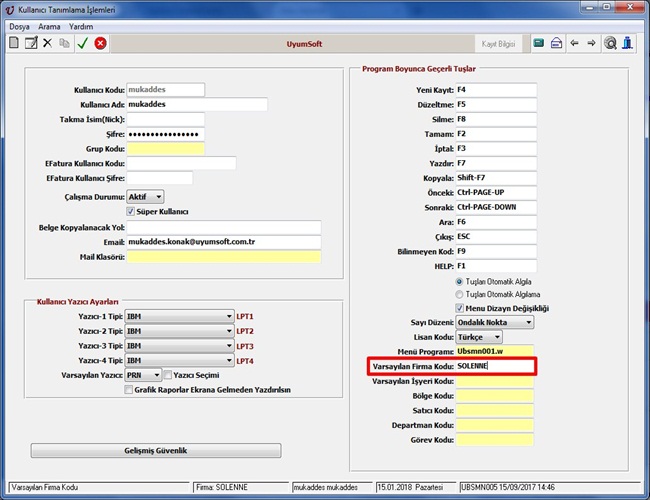Open the Dosya menu

point(19,27)
